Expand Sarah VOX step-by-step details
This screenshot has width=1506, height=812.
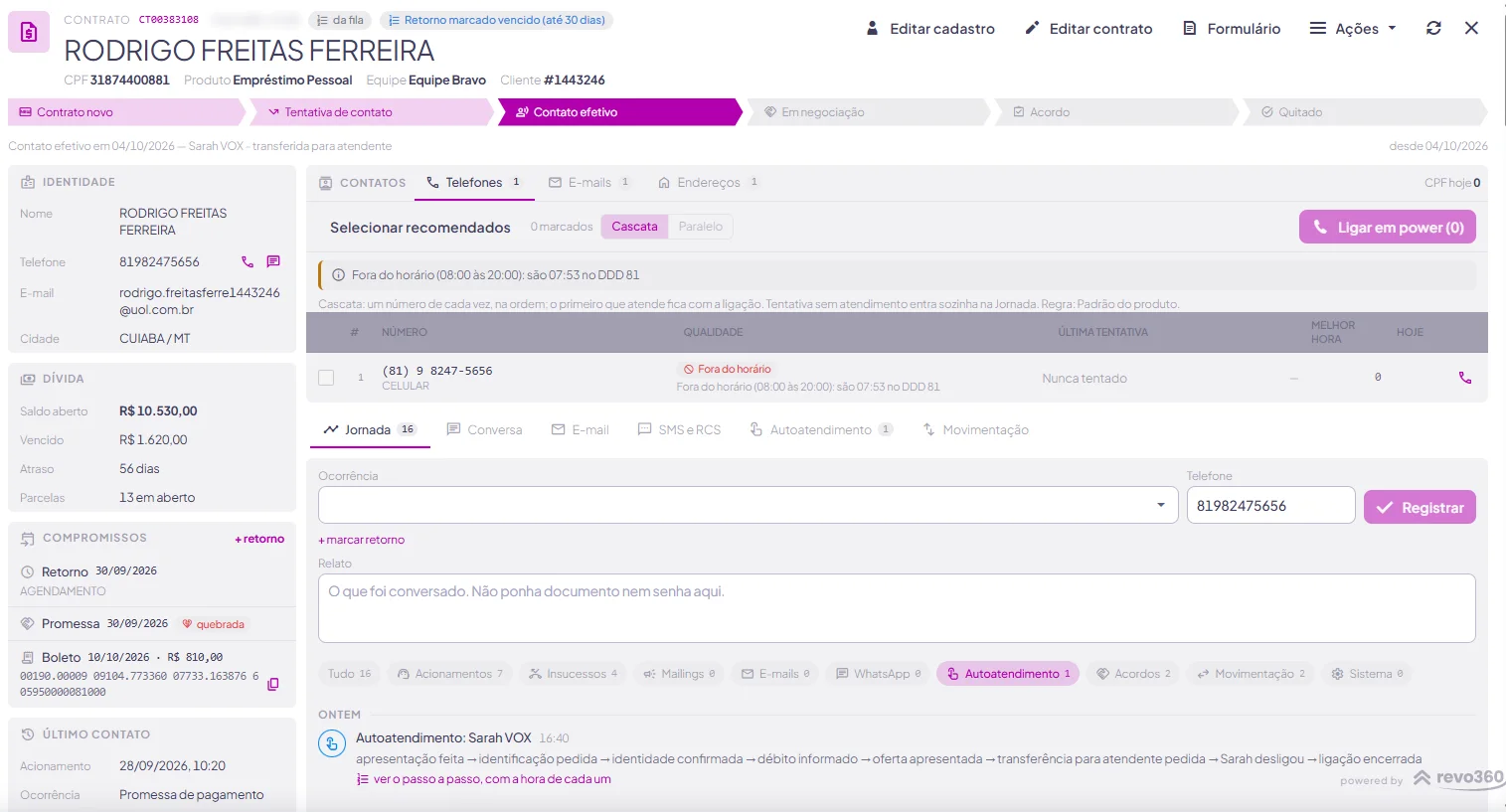tap(484, 779)
